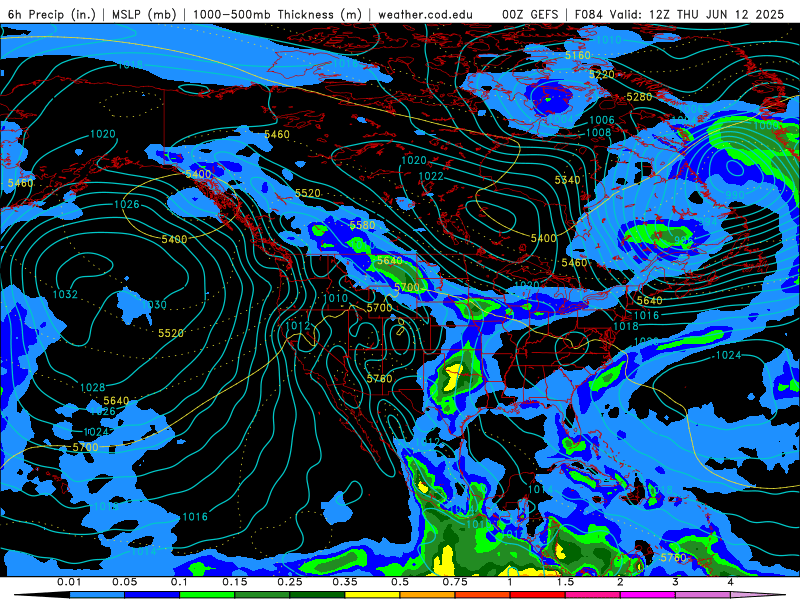This screenshot has height=600, width=800.
Task: Click the 'MSLP (mb)' header label
Action: (144, 14)
